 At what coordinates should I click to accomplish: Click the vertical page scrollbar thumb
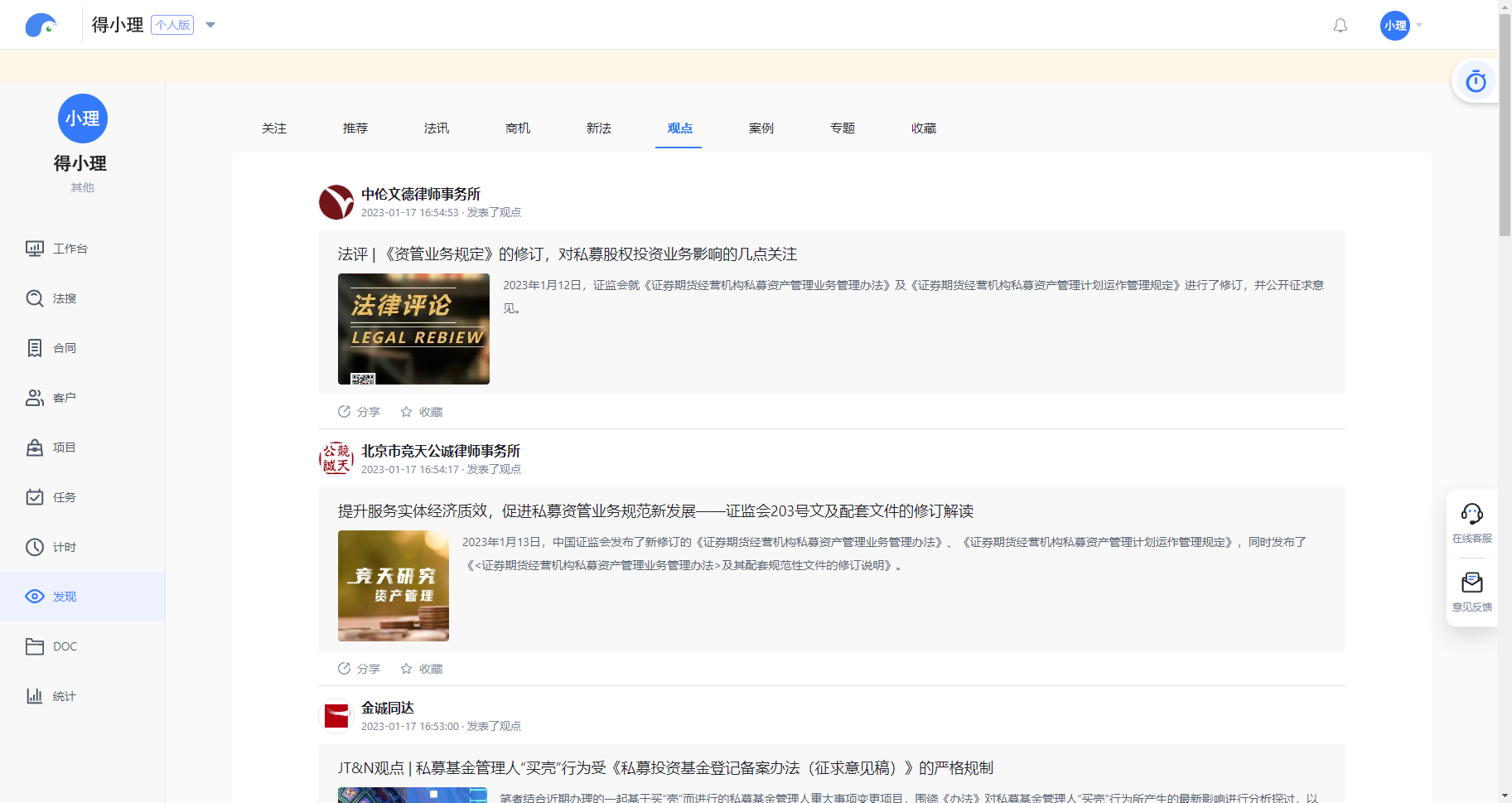click(x=1505, y=124)
